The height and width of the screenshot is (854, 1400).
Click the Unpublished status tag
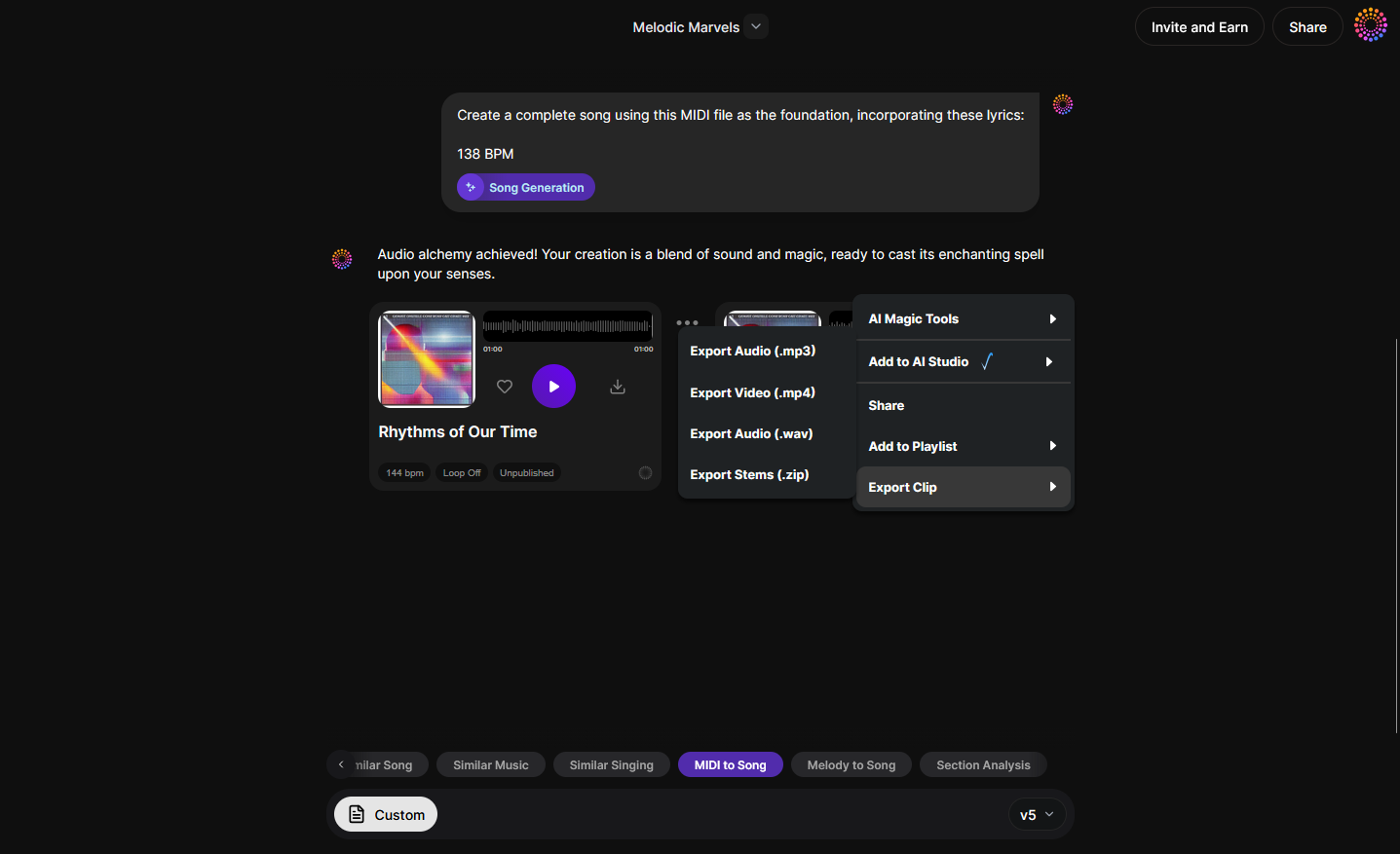[x=527, y=473]
